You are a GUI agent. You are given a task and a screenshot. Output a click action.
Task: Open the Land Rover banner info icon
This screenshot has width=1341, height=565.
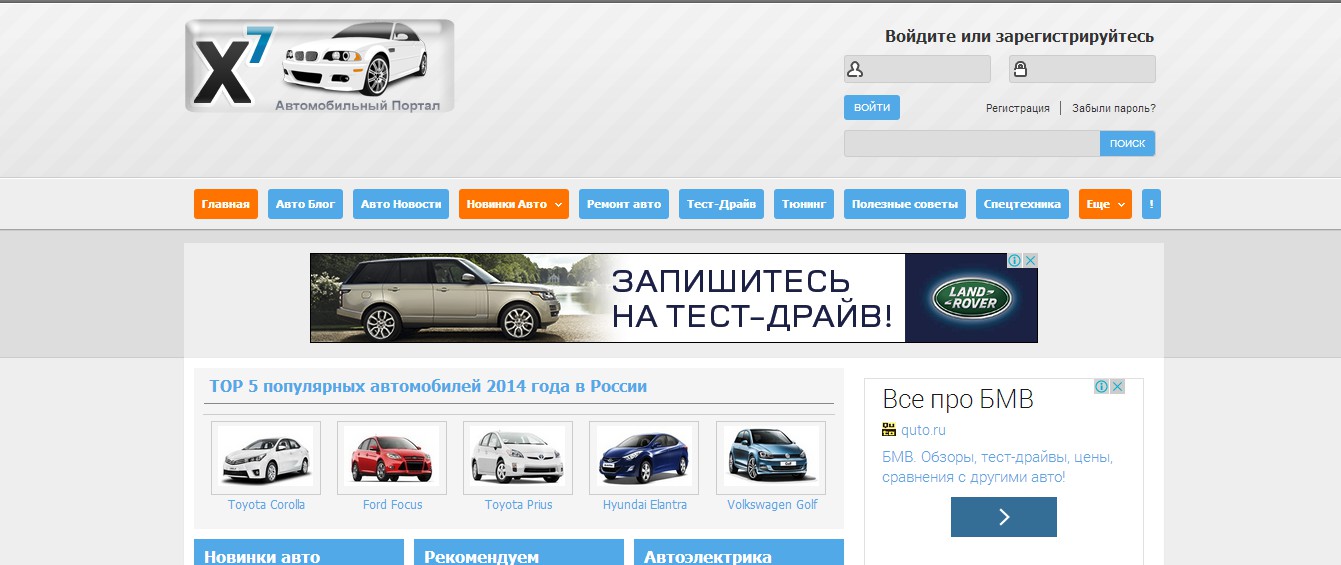point(1014,260)
